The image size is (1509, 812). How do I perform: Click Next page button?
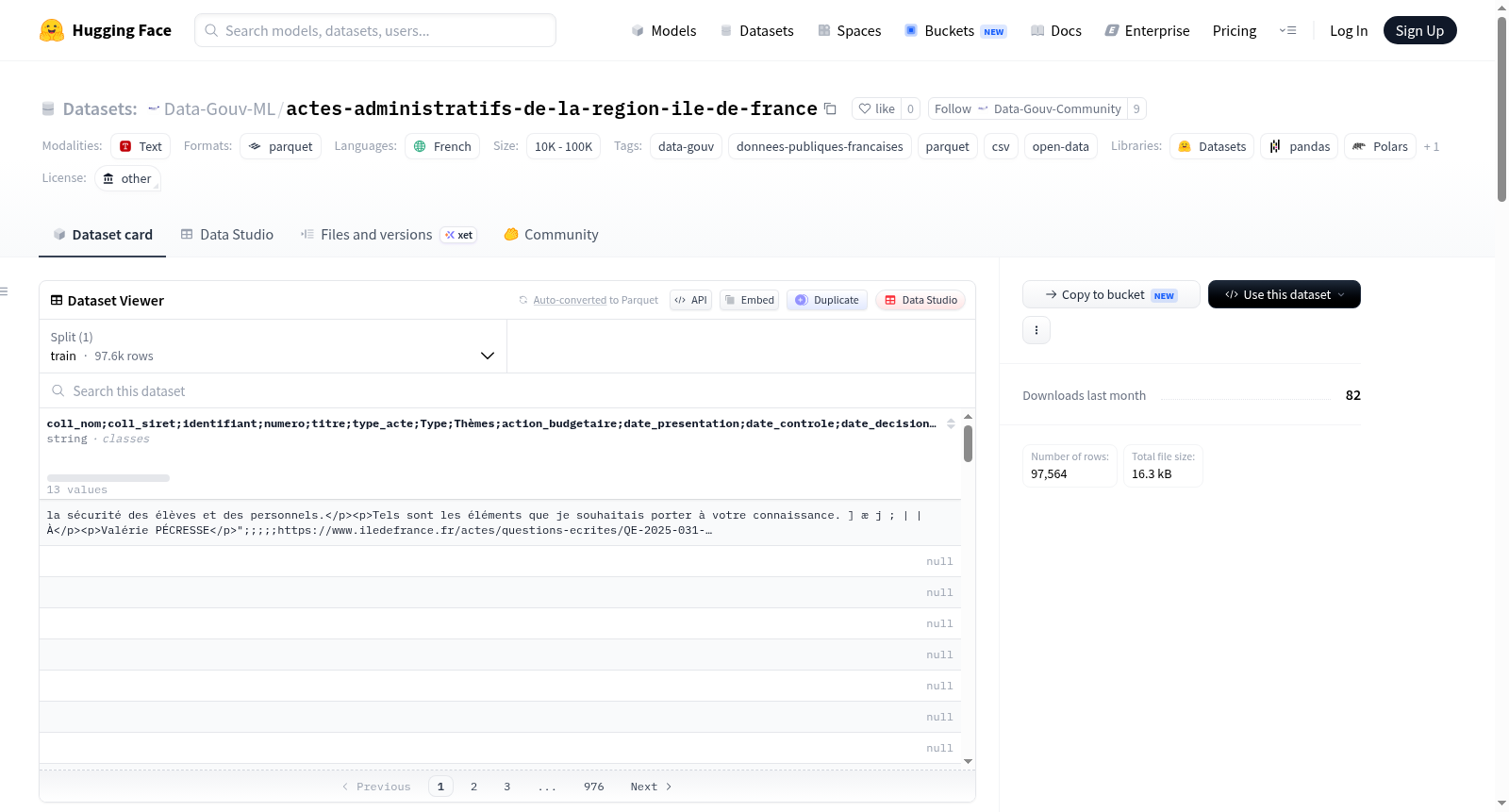651,787
